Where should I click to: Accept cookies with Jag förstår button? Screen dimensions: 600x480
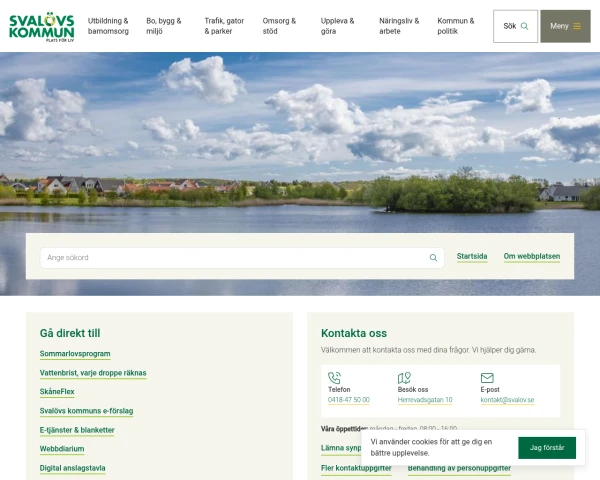coord(547,447)
